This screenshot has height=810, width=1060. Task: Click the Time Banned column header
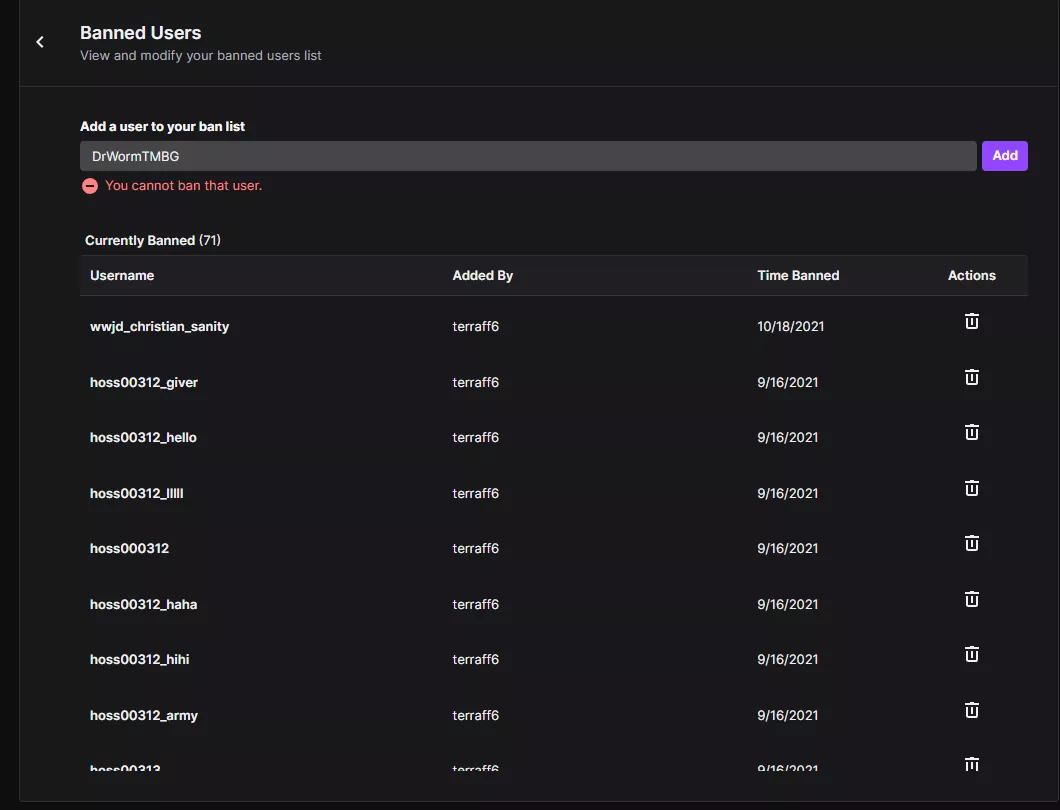(798, 275)
